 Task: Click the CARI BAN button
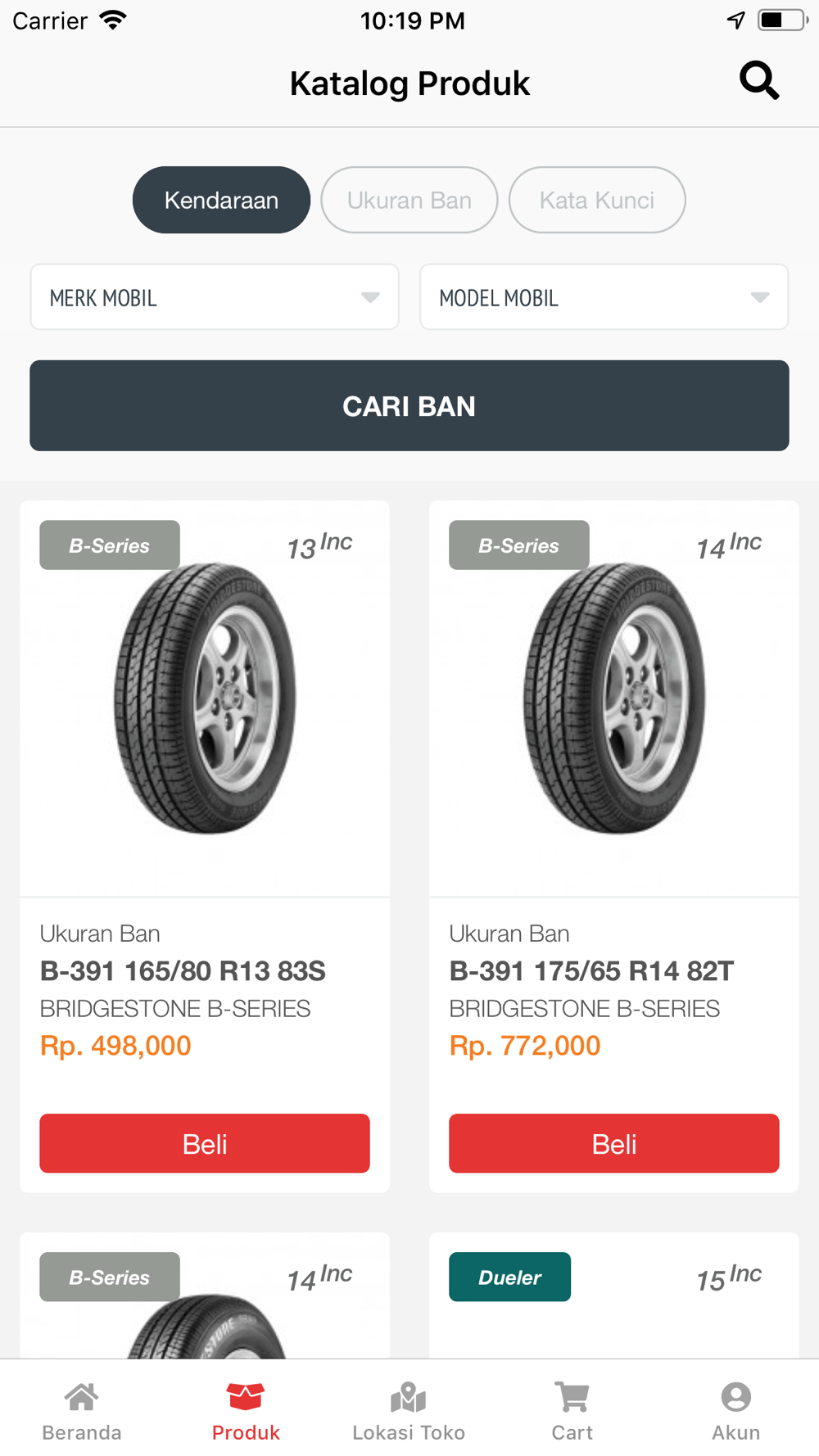[409, 405]
